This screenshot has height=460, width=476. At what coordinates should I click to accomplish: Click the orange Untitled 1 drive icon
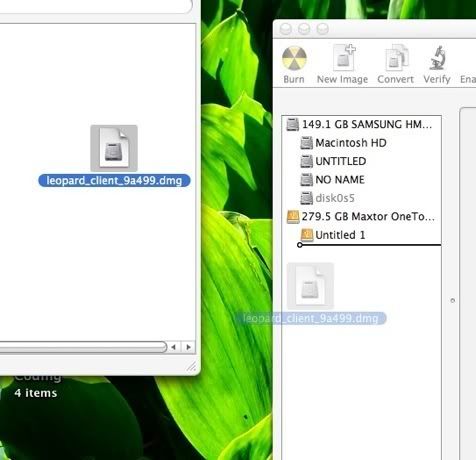[307, 235]
